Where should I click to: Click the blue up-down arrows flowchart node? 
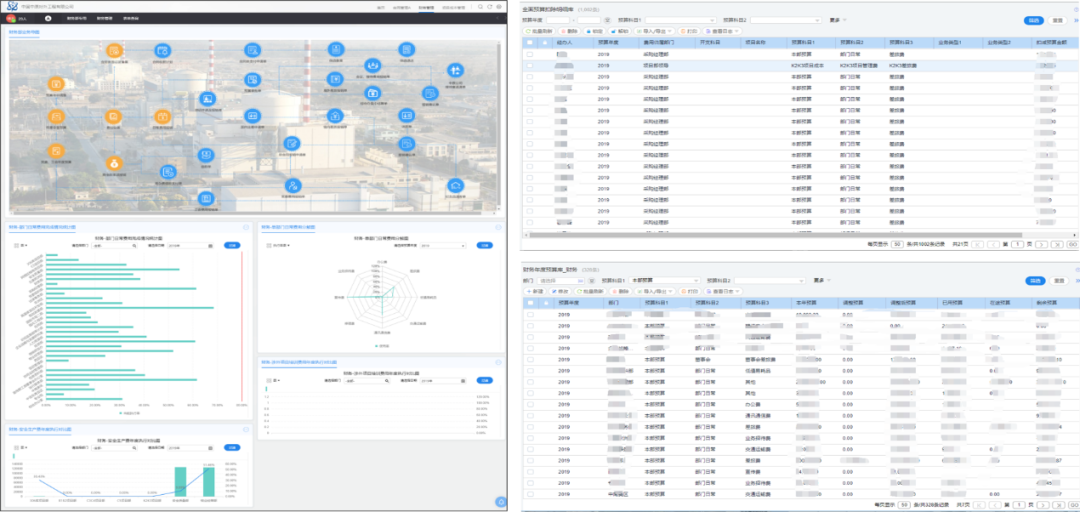(x=455, y=69)
